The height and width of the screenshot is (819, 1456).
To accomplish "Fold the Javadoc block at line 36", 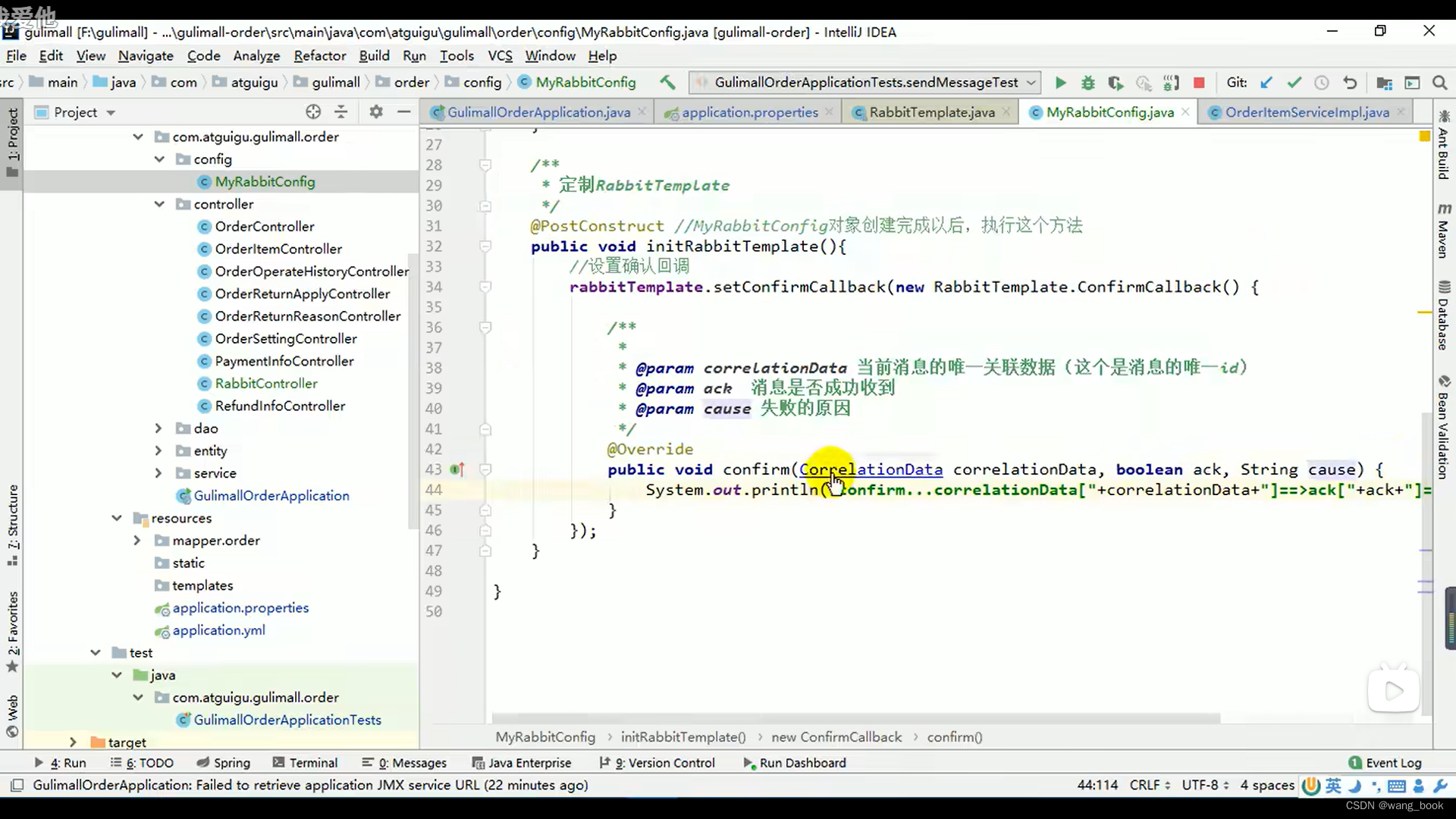I will [485, 328].
